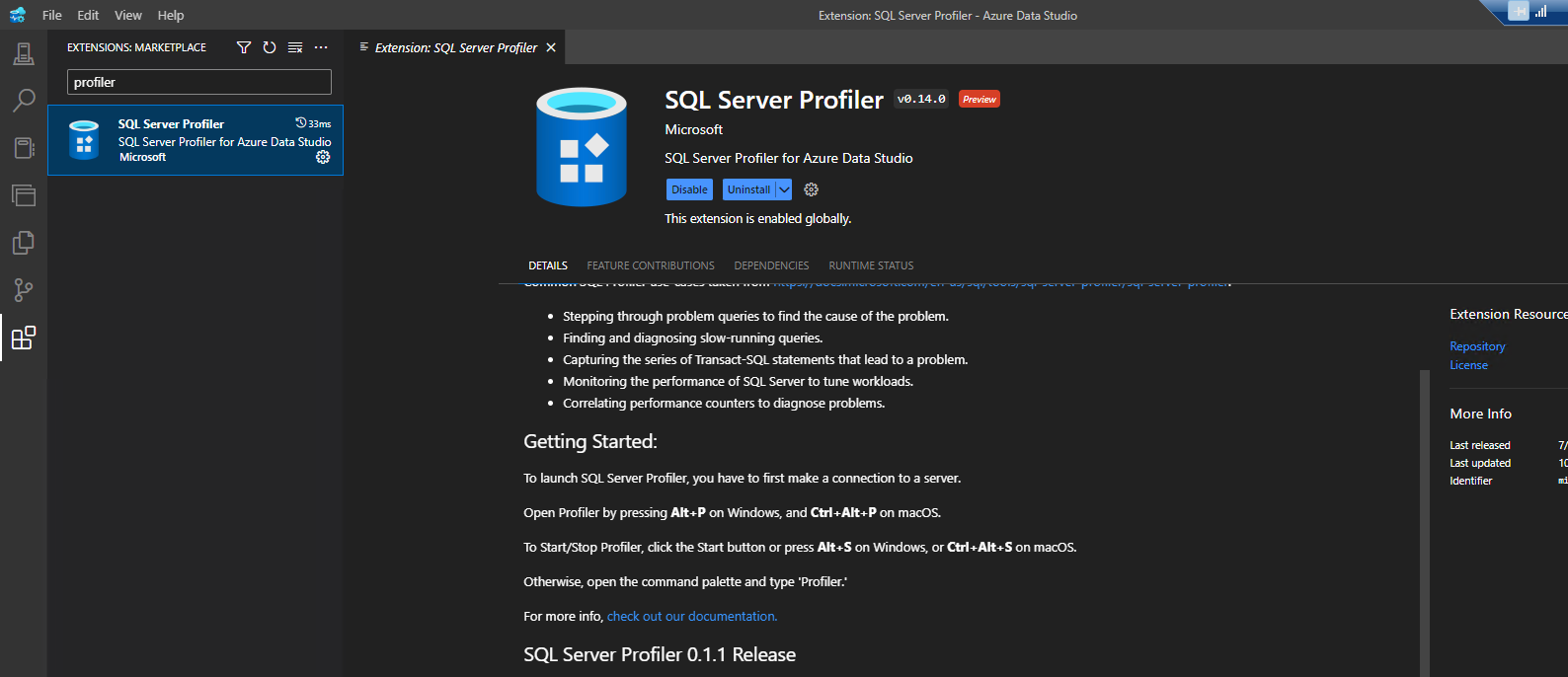Click the signal bars icon in title bar
Viewport: 1568px width, 677px height.
pos(1540,11)
